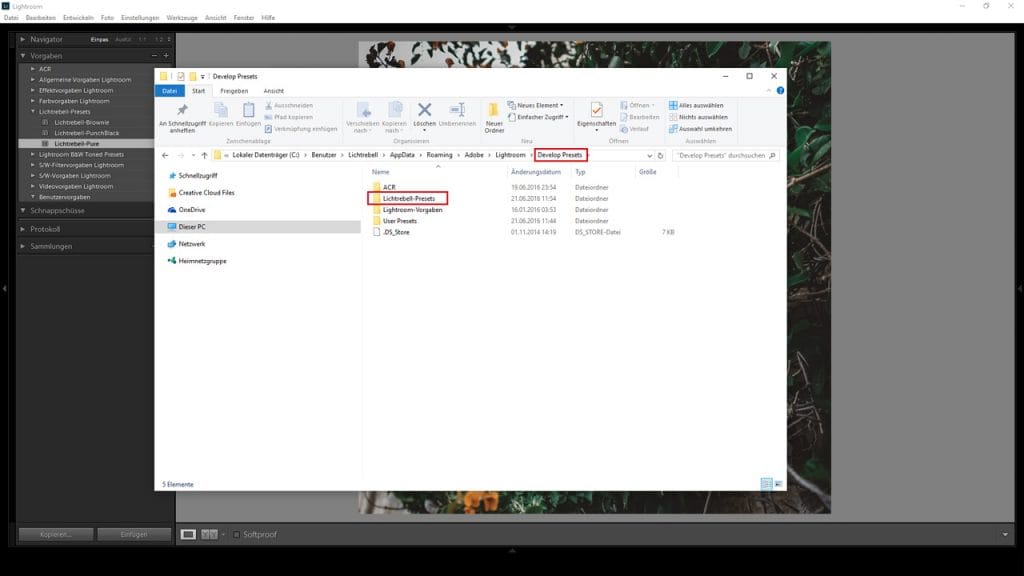
Task: Open Neues Element dropdown
Action: pos(536,105)
